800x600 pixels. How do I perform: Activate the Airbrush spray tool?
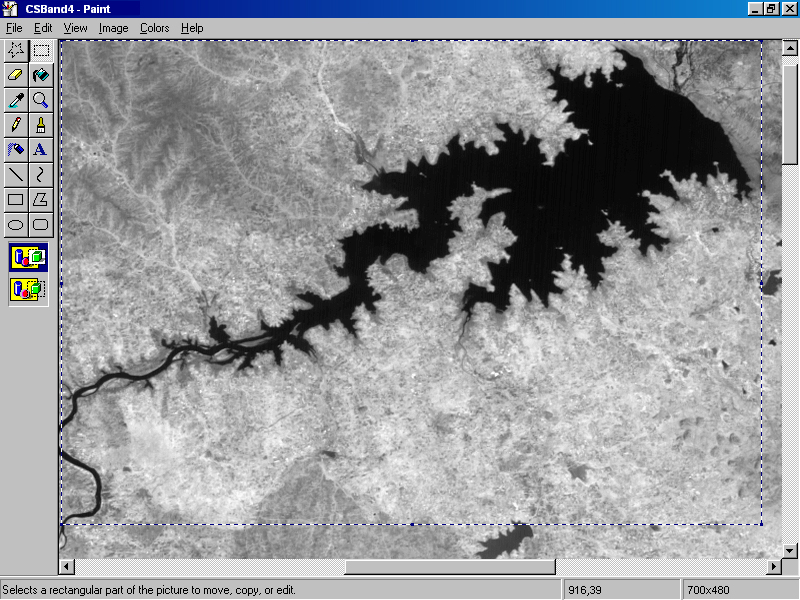(x=16, y=149)
